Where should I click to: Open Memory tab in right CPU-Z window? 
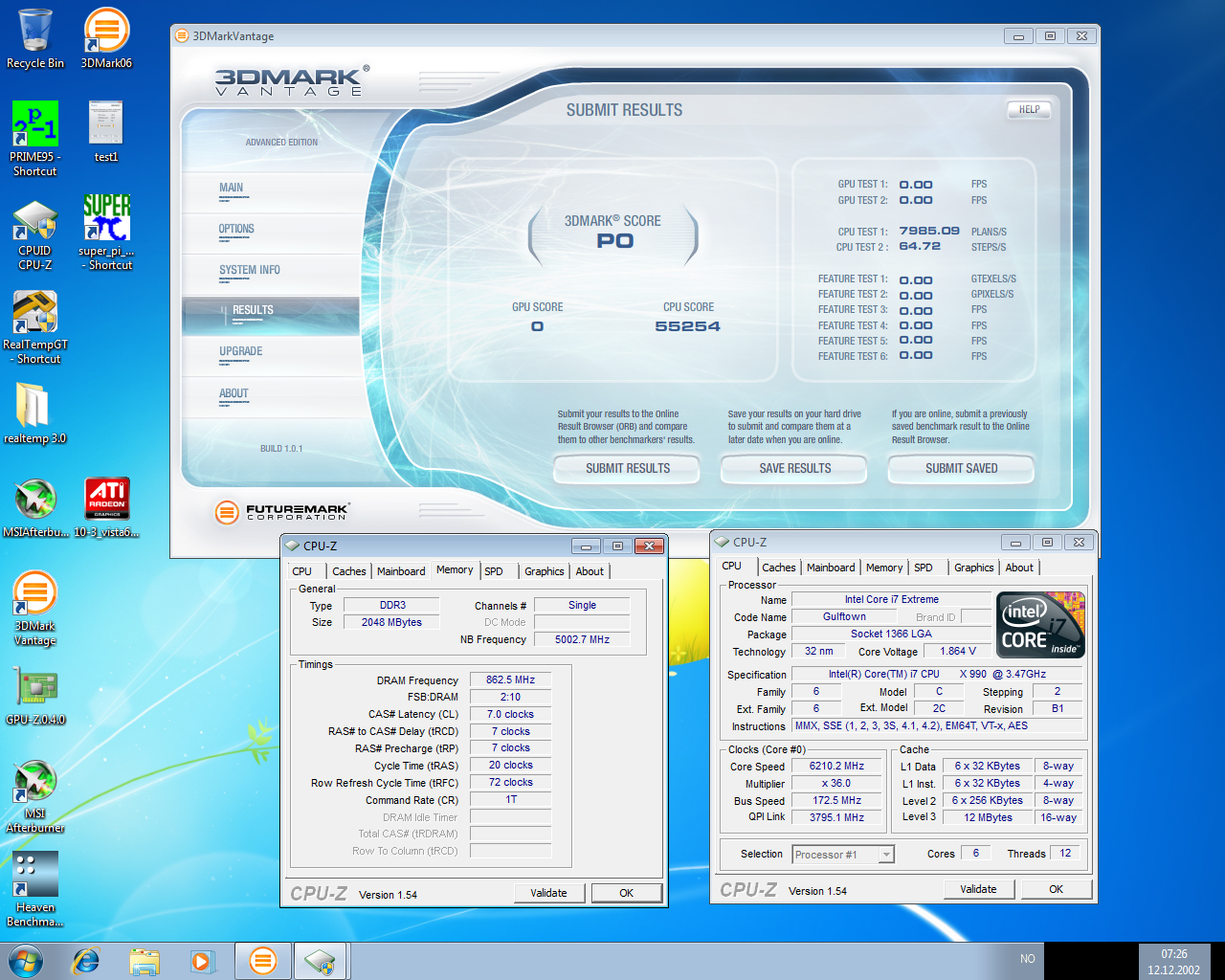[x=884, y=568]
